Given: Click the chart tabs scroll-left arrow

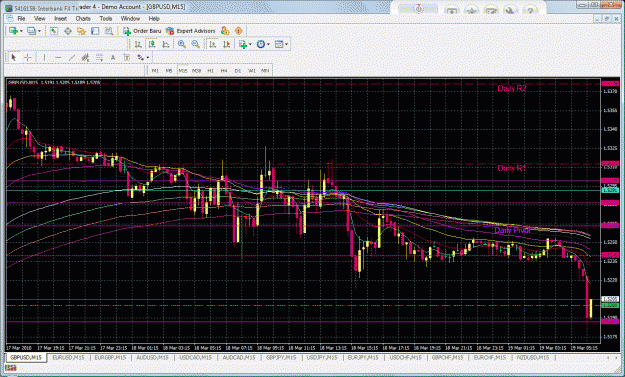Looking at the screenshot, I should (608, 358).
